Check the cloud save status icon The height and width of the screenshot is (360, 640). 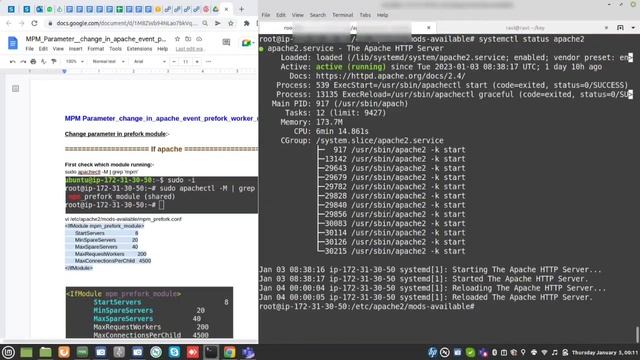199,39
